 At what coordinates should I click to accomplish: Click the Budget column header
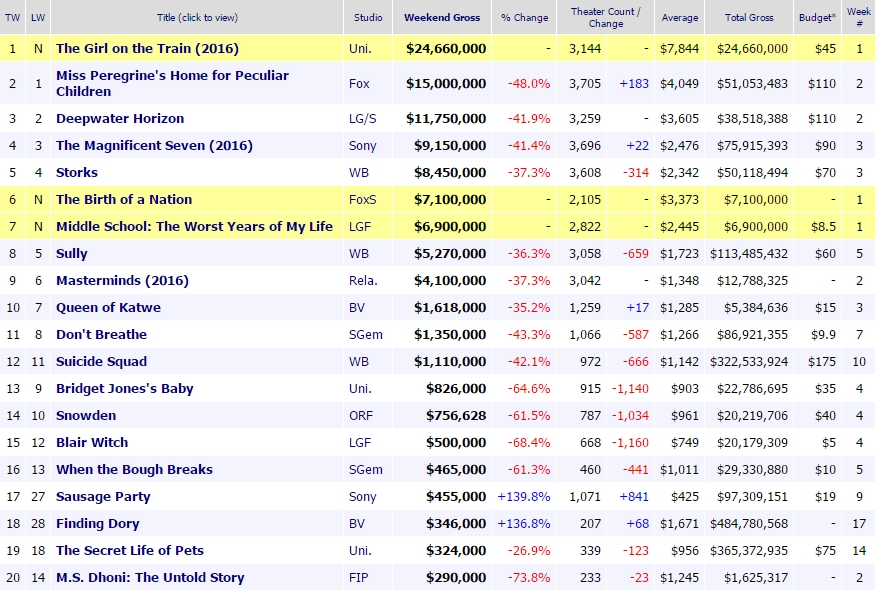coord(818,17)
